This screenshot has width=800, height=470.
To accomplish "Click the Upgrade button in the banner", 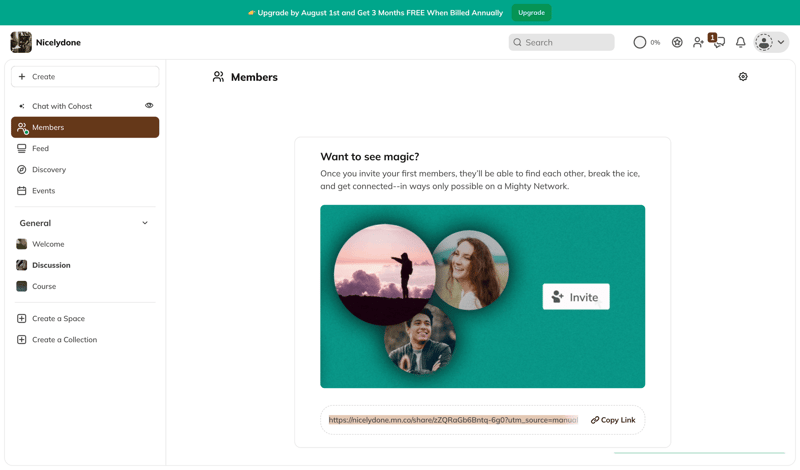I will click(x=531, y=13).
